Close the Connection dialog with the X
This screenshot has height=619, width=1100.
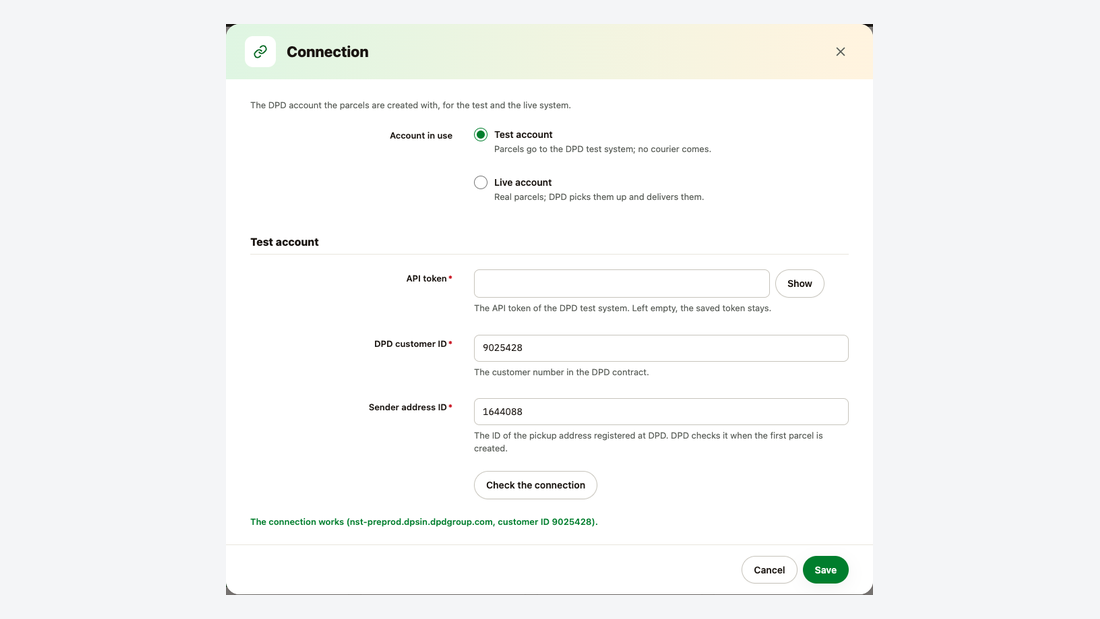tap(840, 52)
